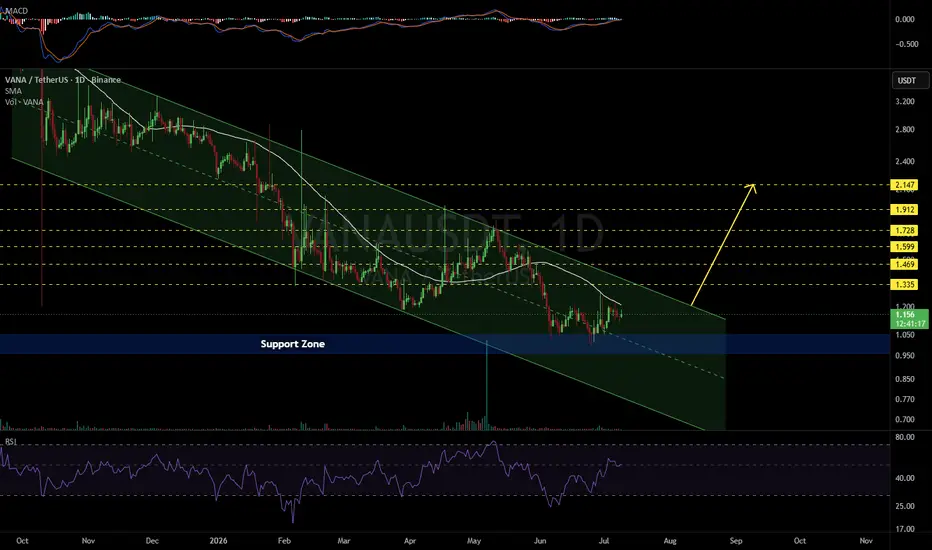Click the Vol · VANA indicator legend
Image resolution: width=932 pixels, height=550 pixels.
[24, 102]
